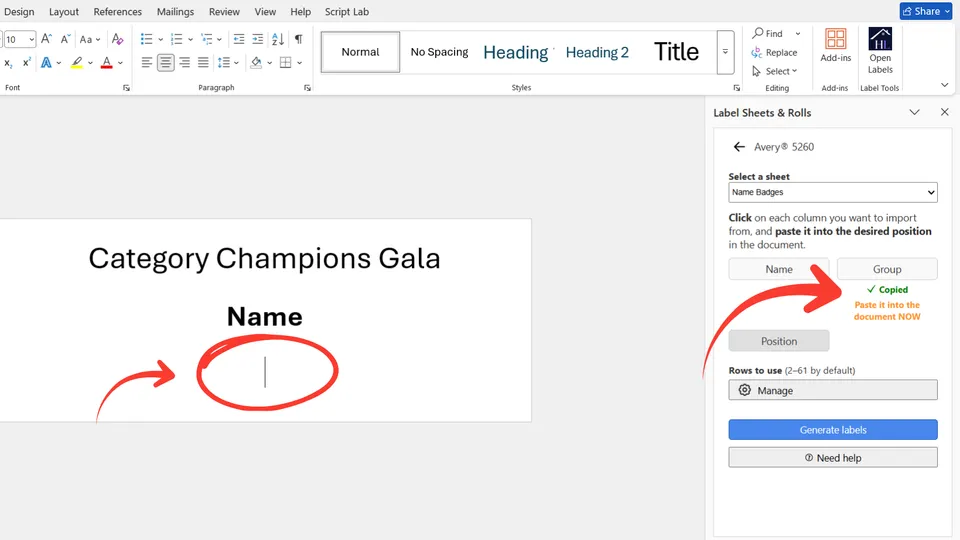Apply the Title style

[x=676, y=52]
